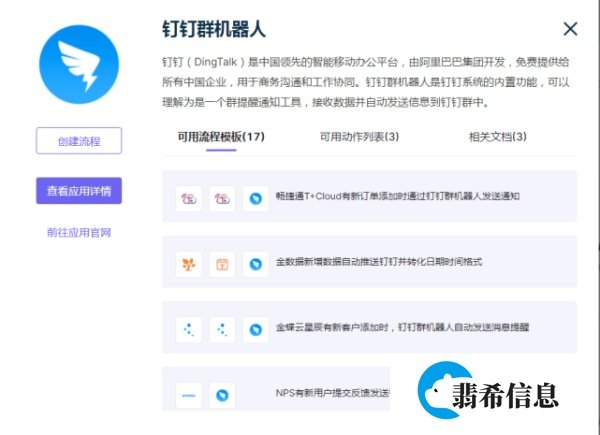600x435 pixels.
Task: Switch to 可用动作列表(3) tab
Action: click(x=359, y=137)
